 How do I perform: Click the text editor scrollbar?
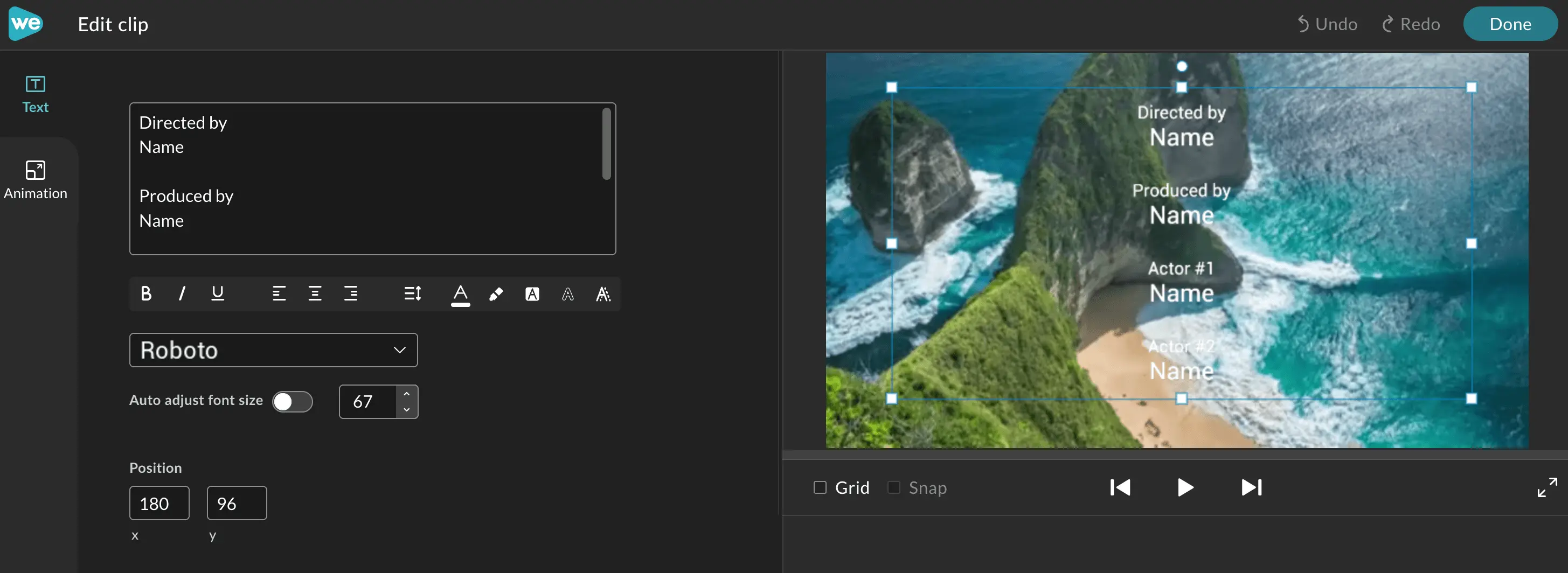(x=606, y=144)
